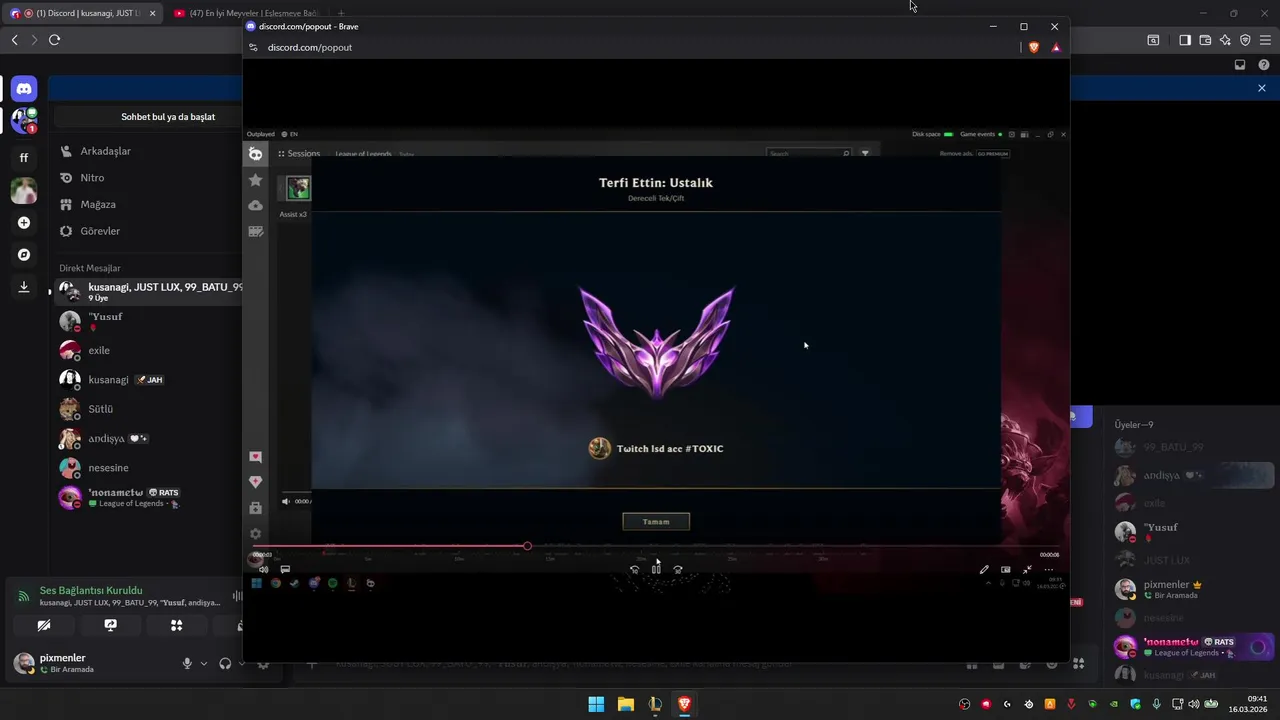Open direct message with exile

coord(148,351)
